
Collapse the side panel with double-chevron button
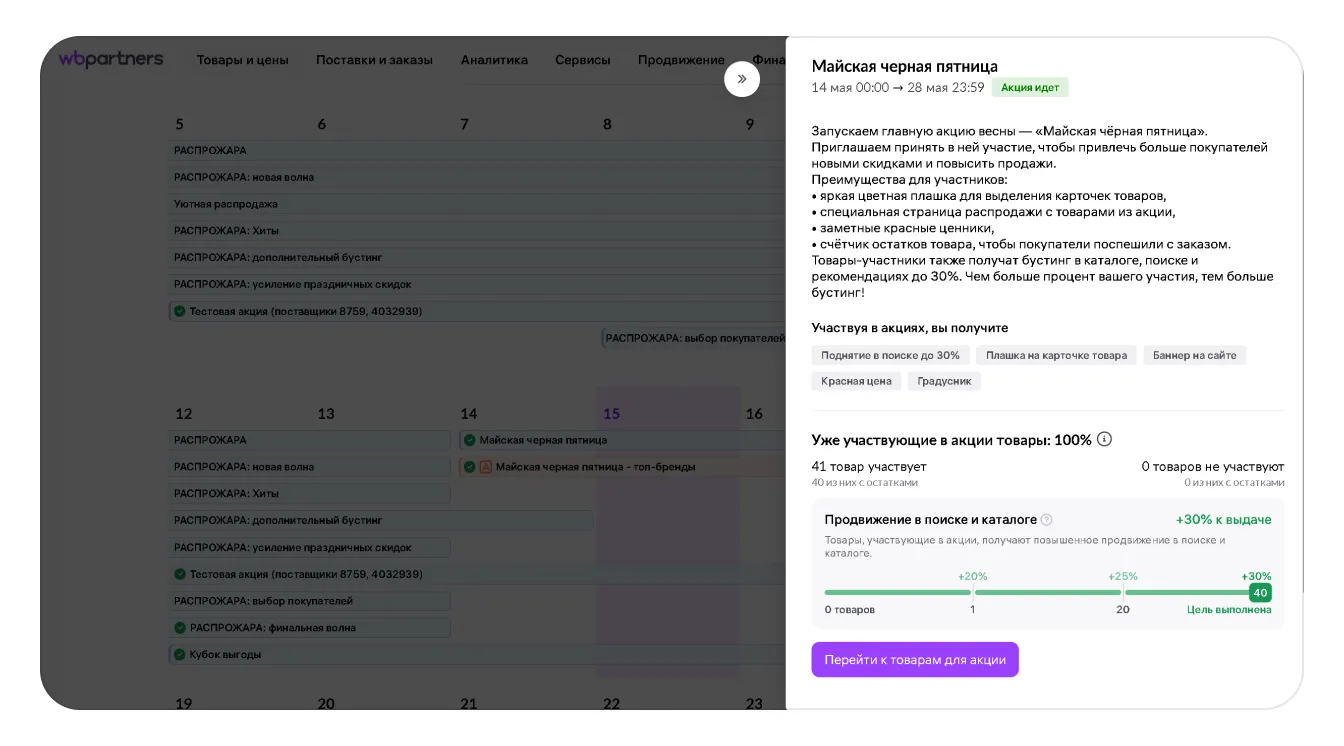pyautogui.click(x=742, y=79)
